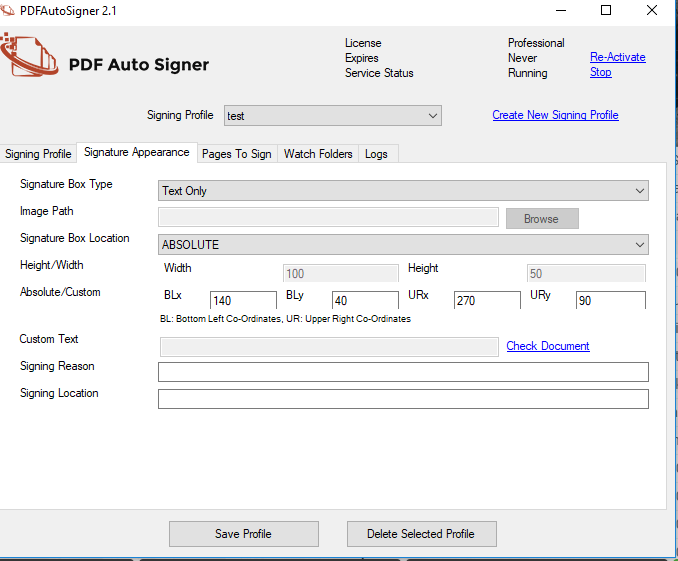Viewport: 678px width, 561px height.
Task: Click the BLx field showing 140
Action: (x=243, y=300)
